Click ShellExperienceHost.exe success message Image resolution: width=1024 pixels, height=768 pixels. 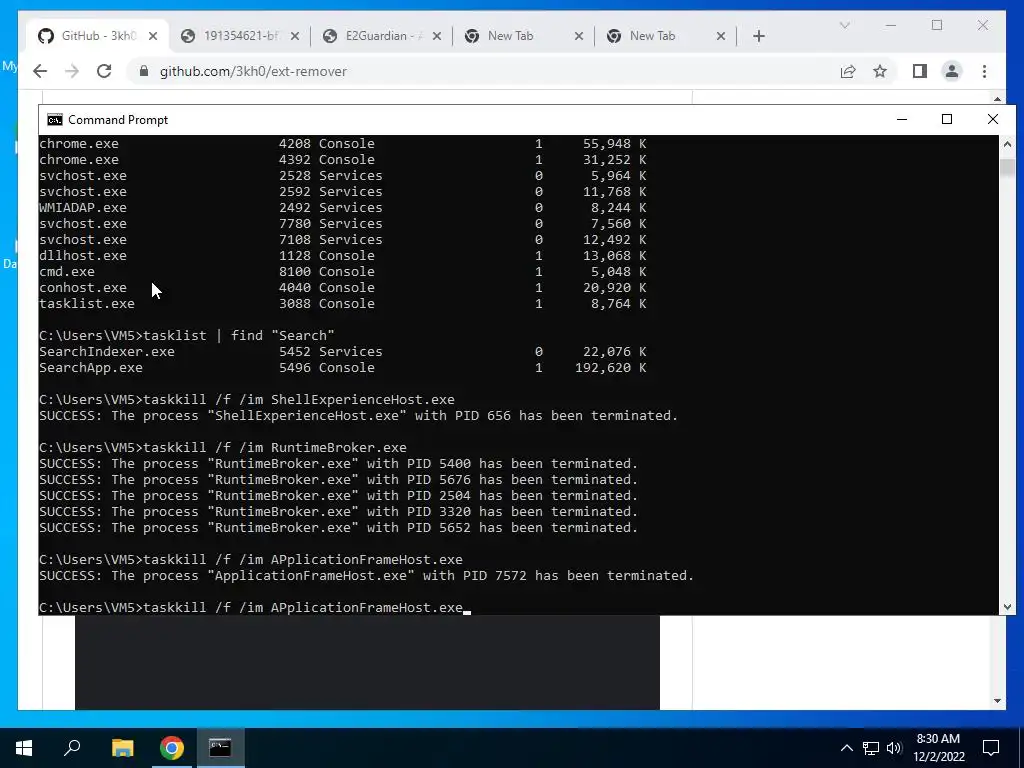pyautogui.click(x=359, y=415)
